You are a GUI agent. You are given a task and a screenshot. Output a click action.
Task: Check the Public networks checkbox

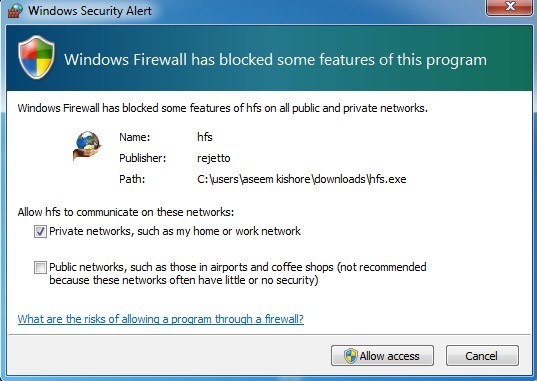coord(40,268)
